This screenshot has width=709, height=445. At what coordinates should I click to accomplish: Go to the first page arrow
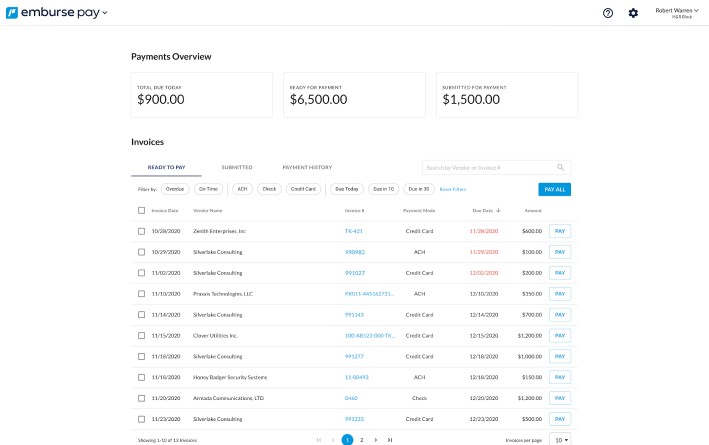coord(319,440)
